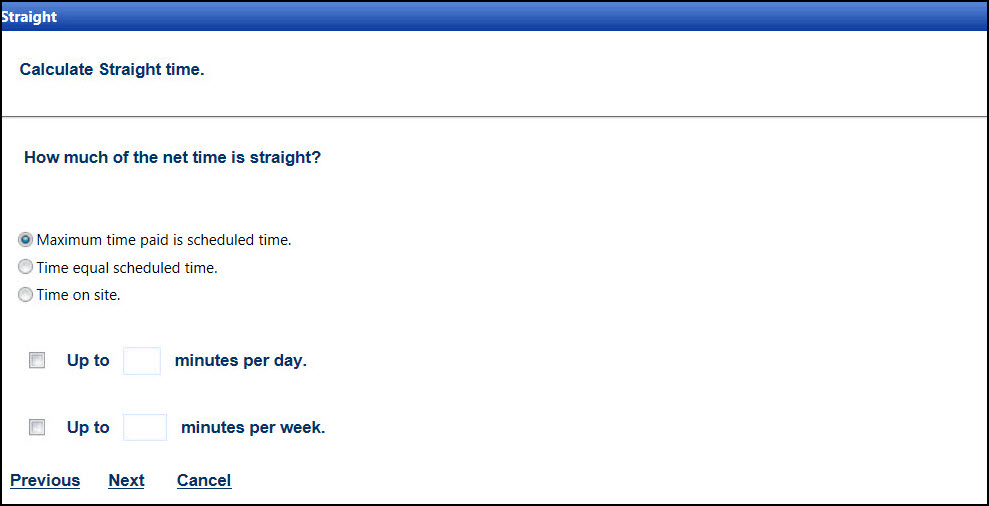The height and width of the screenshot is (506, 989).
Task: Pick the "Time on site" radio button
Action: tap(26, 295)
